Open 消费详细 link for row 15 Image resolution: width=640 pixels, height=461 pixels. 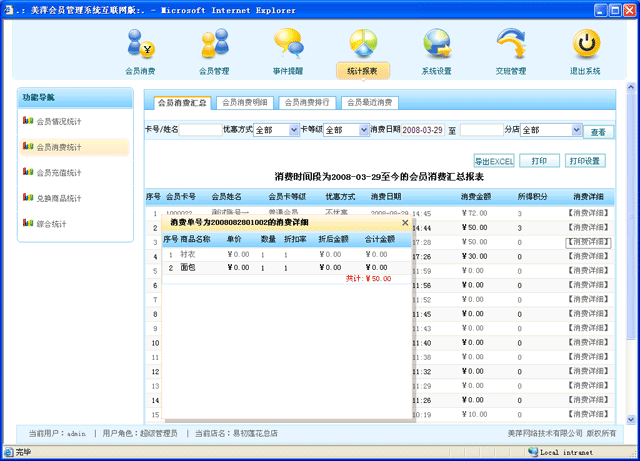588,414
